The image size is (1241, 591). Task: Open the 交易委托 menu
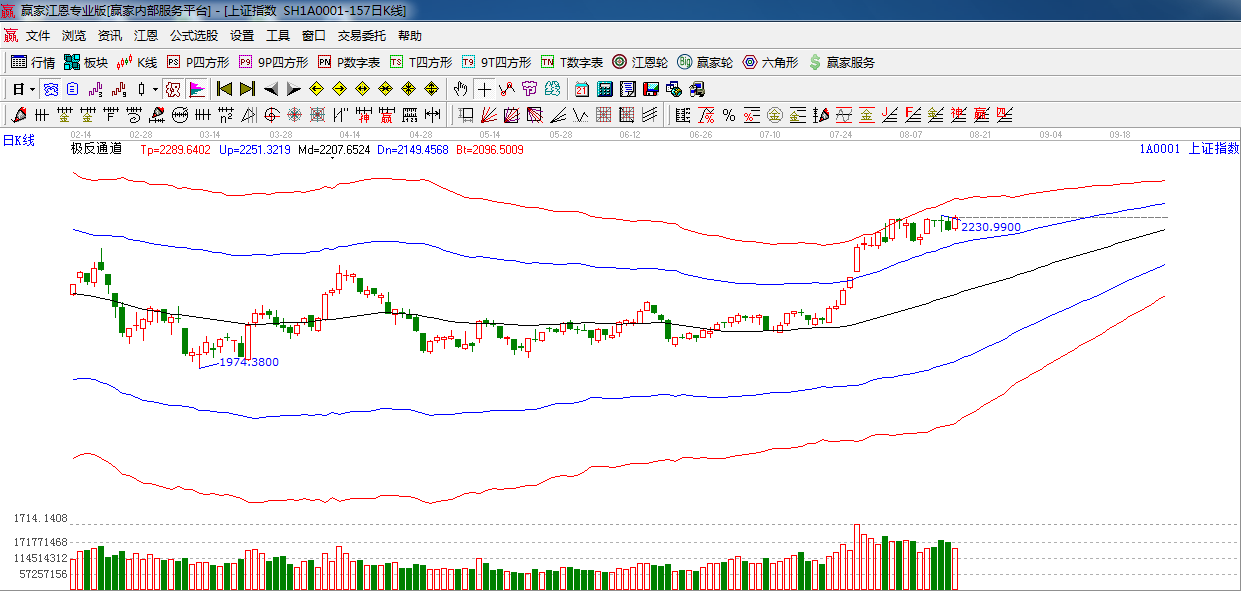[x=361, y=36]
